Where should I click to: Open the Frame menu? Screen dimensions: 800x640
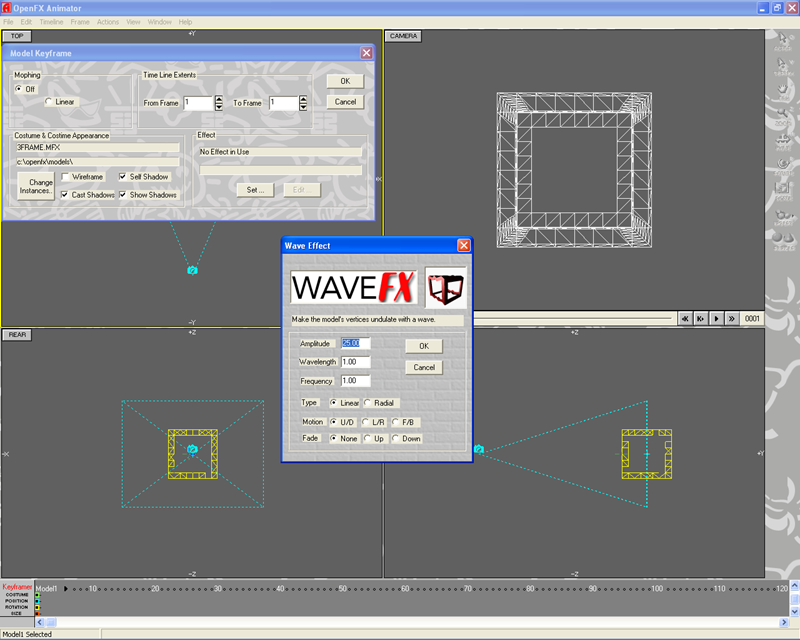pyautogui.click(x=80, y=22)
